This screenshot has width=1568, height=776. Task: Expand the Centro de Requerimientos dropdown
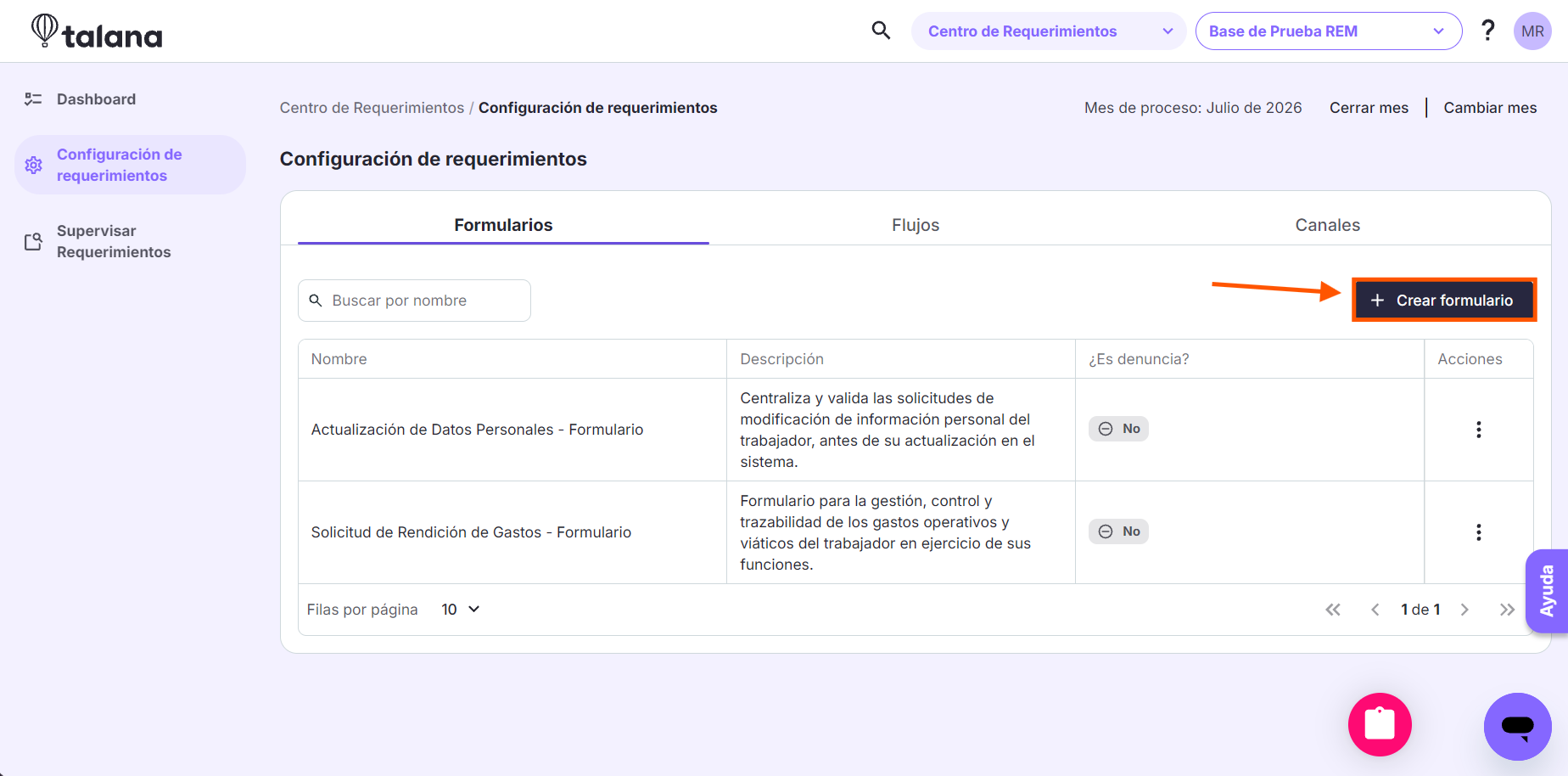pos(1048,31)
